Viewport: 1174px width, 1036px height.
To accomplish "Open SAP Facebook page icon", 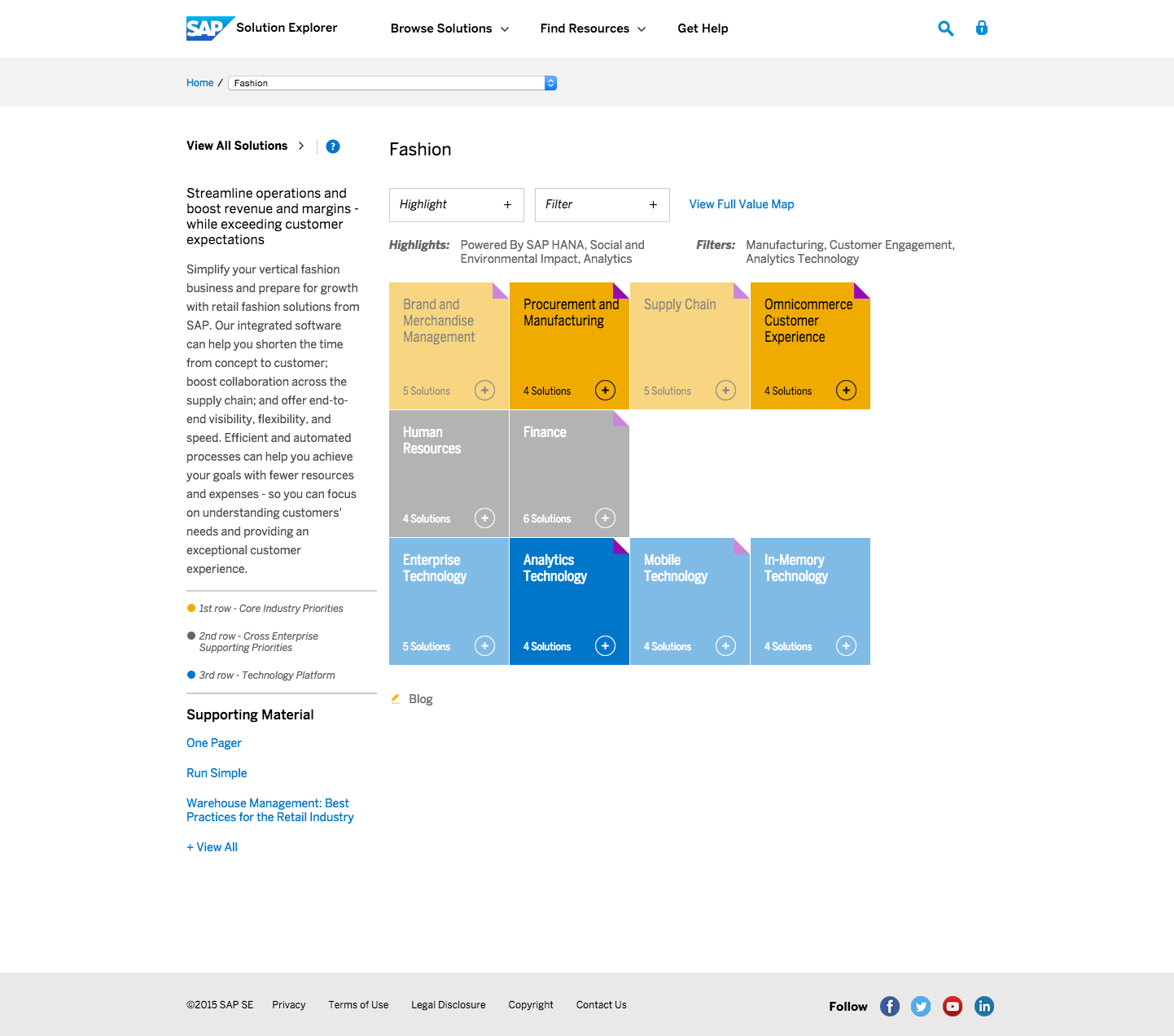I will click(890, 1007).
